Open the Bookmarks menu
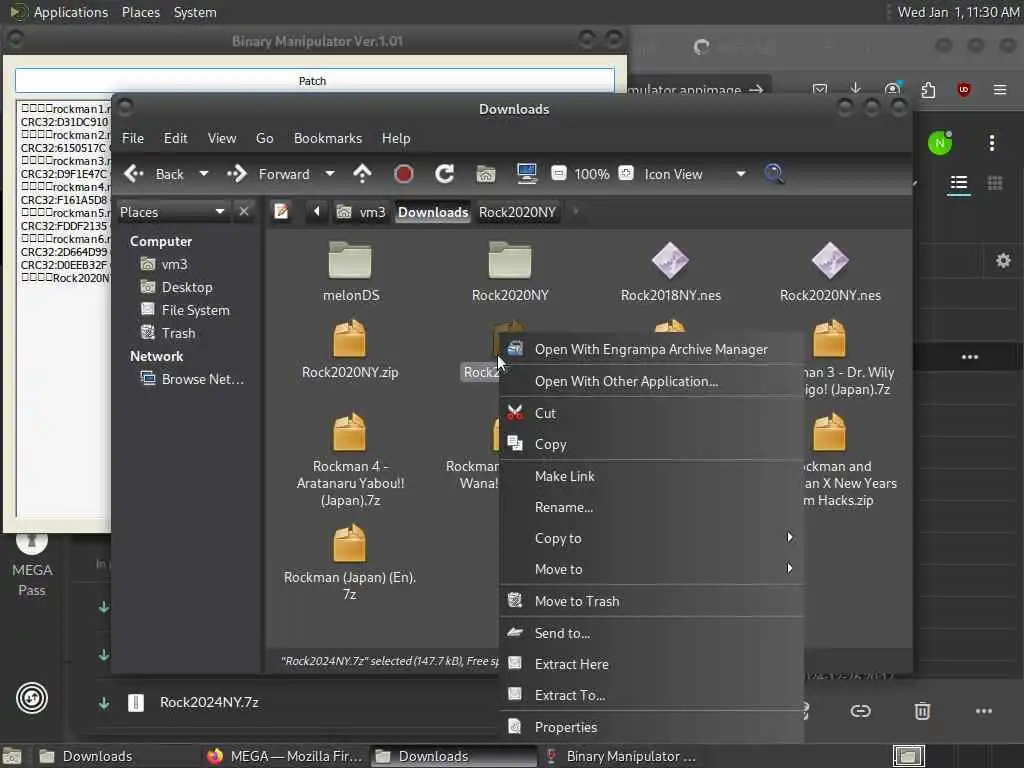 click(328, 138)
